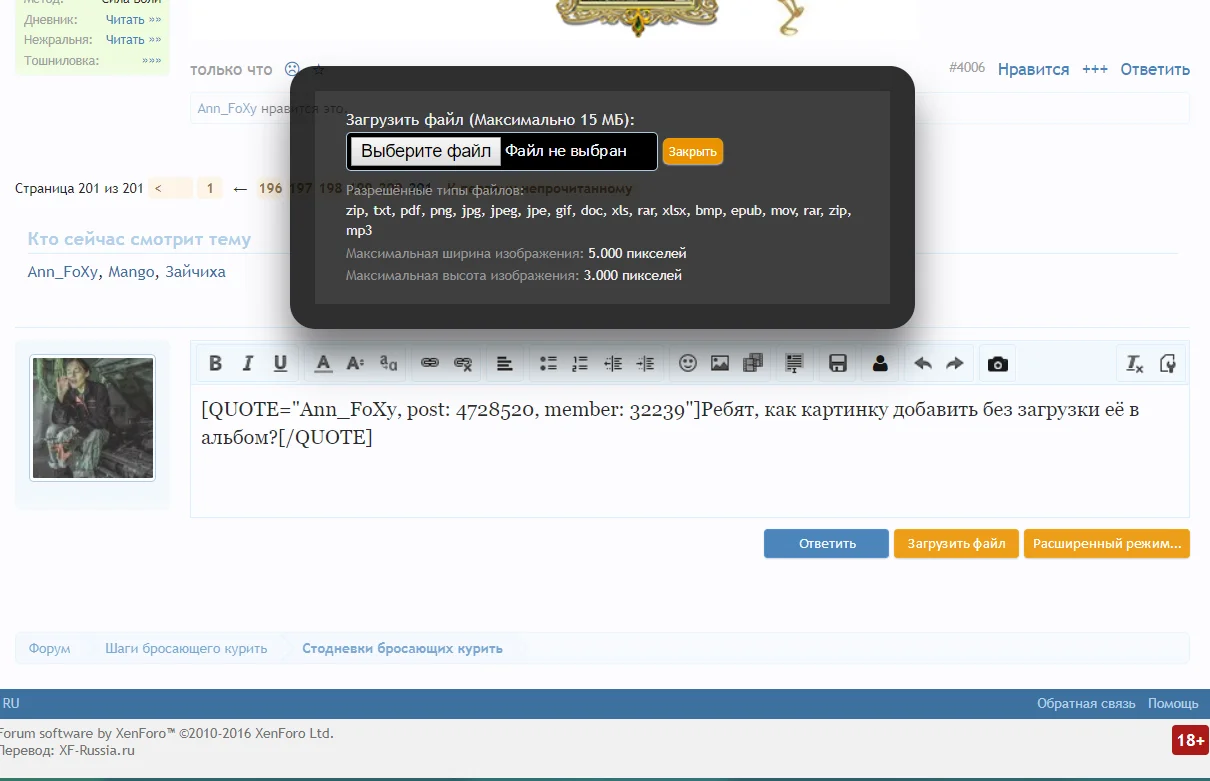Choose a file with Выберите файл
1210x781 pixels.
[424, 151]
